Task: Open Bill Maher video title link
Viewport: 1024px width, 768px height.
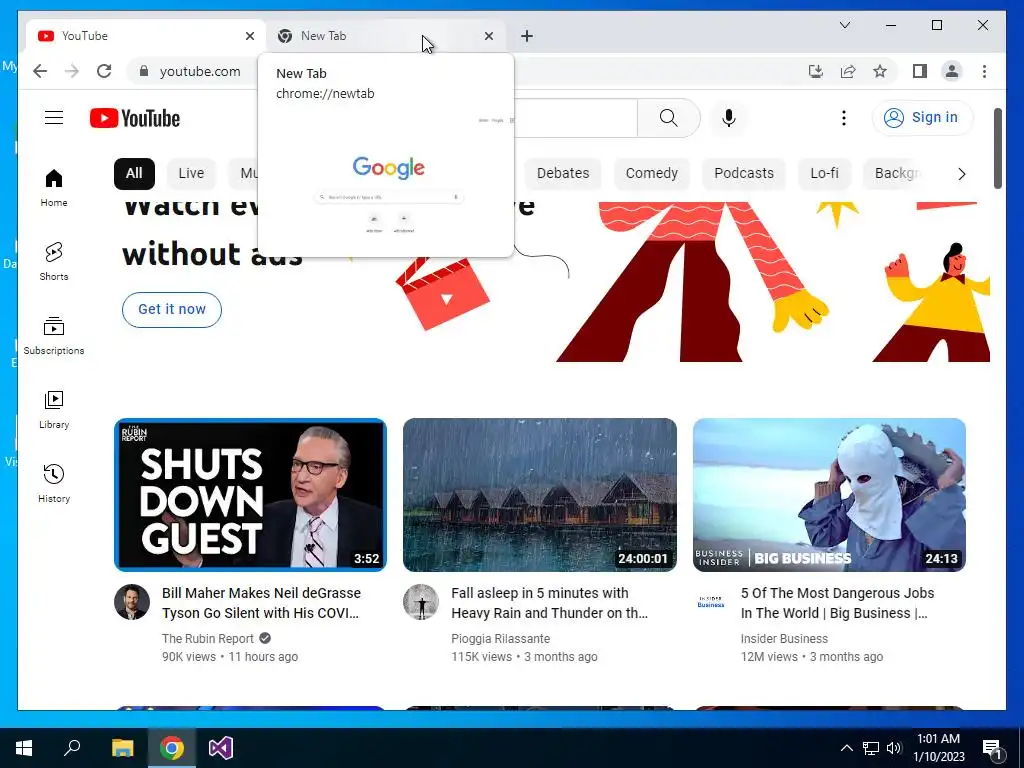Action: coord(261,603)
